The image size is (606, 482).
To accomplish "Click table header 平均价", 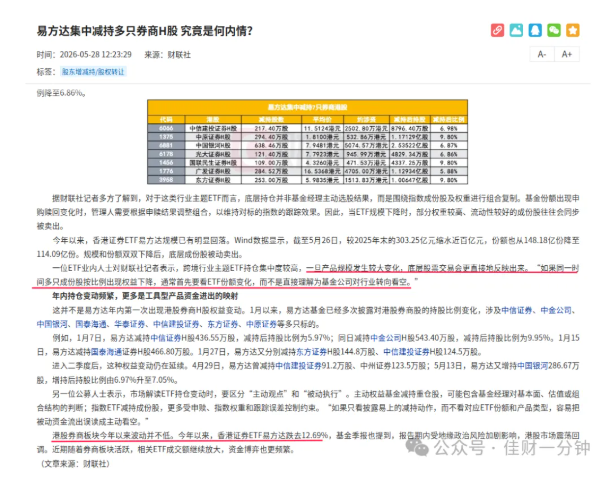I will pos(322,119).
